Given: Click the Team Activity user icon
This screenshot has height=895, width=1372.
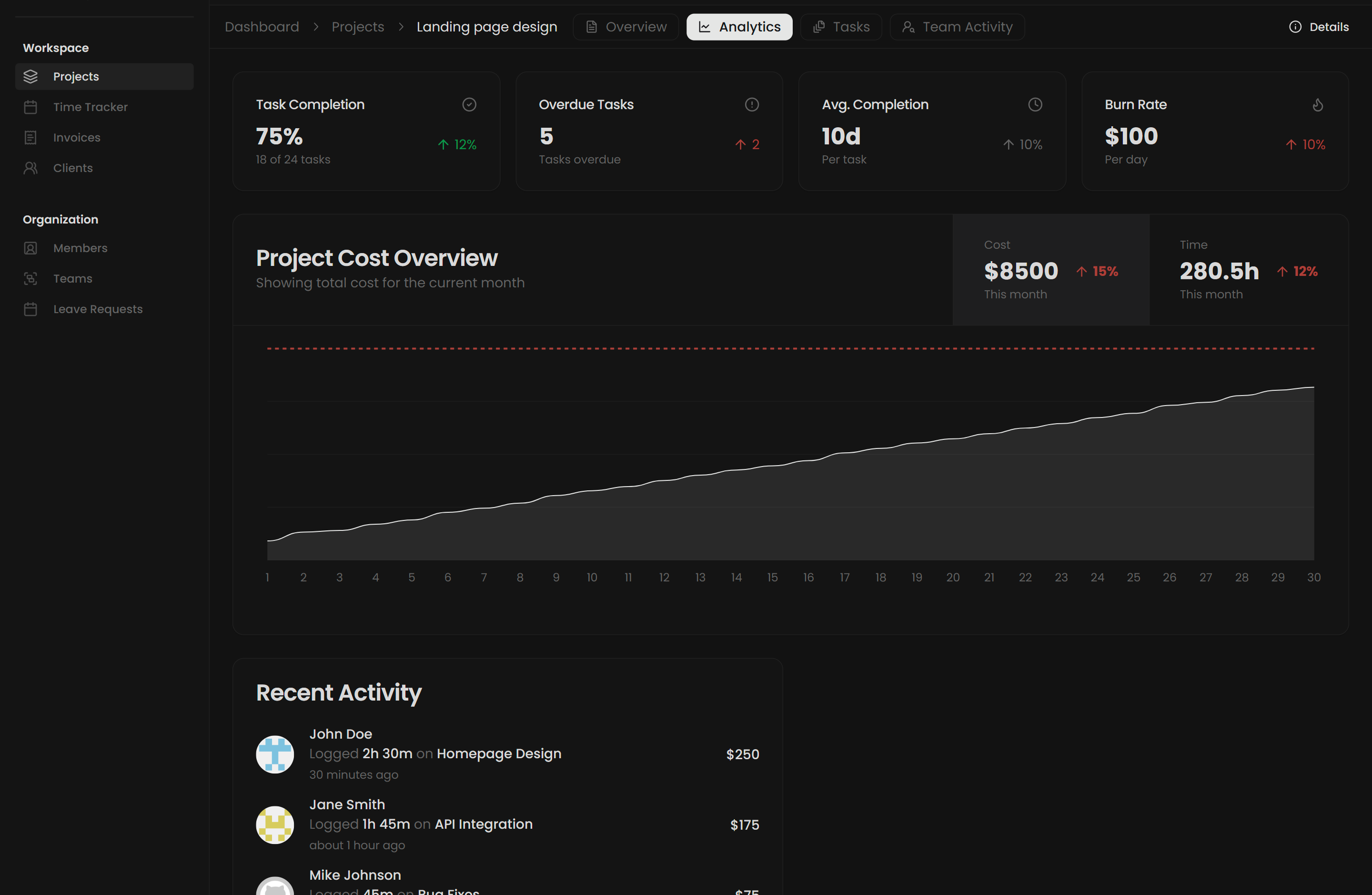Looking at the screenshot, I should (908, 27).
